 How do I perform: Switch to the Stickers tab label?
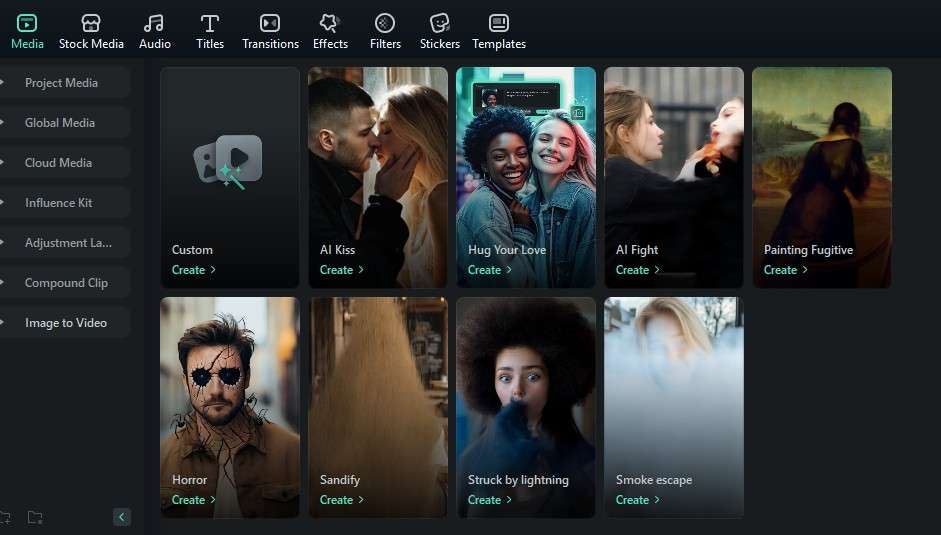[x=440, y=44]
